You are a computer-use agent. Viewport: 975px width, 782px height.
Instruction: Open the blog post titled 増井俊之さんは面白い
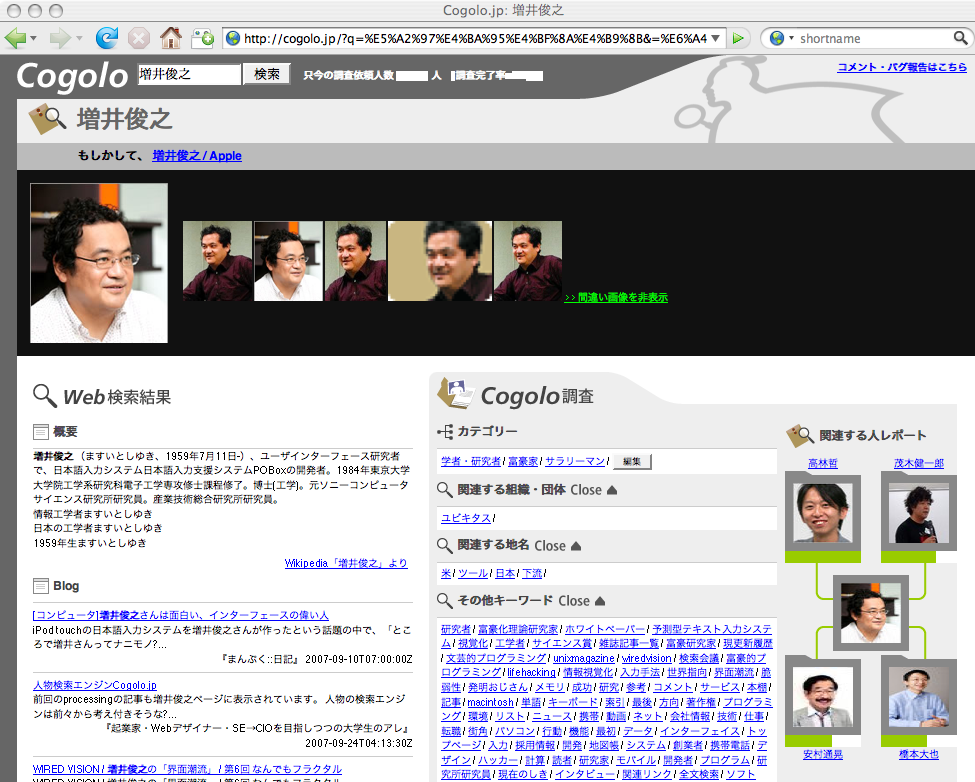tap(180, 615)
